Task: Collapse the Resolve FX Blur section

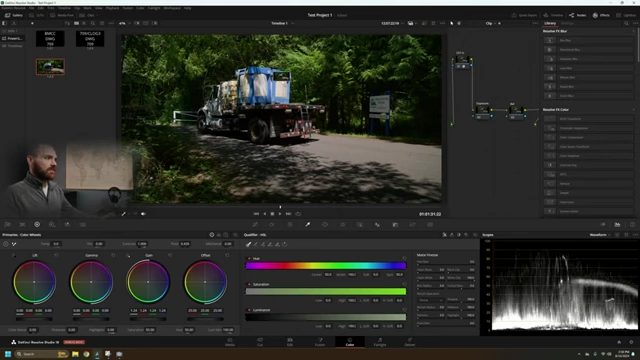Action: click(633, 31)
